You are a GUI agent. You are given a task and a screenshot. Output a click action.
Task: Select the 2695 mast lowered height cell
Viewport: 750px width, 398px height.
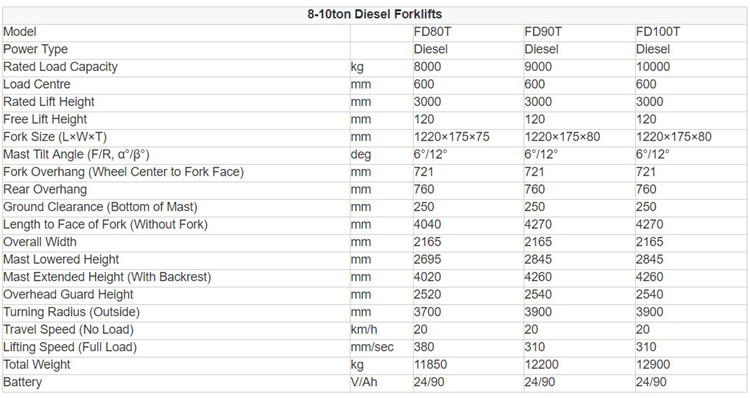428,259
